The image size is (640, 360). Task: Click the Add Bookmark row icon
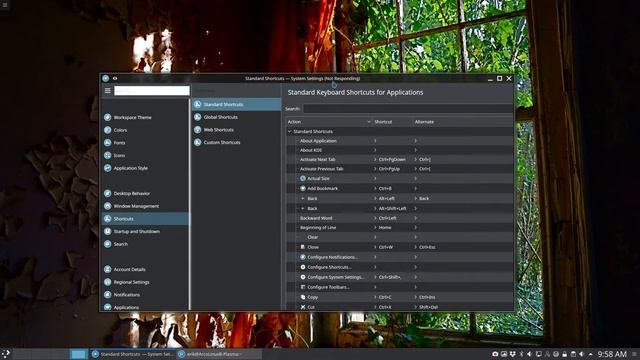[303, 189]
